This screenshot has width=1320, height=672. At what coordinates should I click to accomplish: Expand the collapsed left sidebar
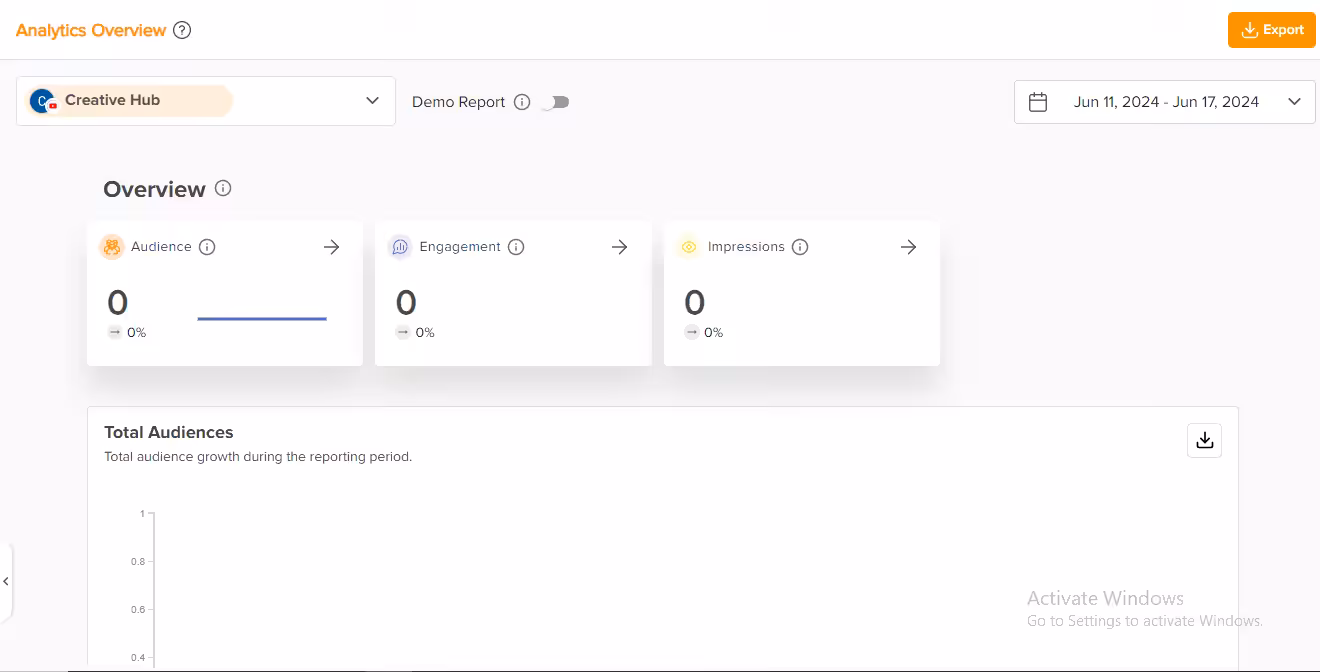pyautogui.click(x=6, y=582)
